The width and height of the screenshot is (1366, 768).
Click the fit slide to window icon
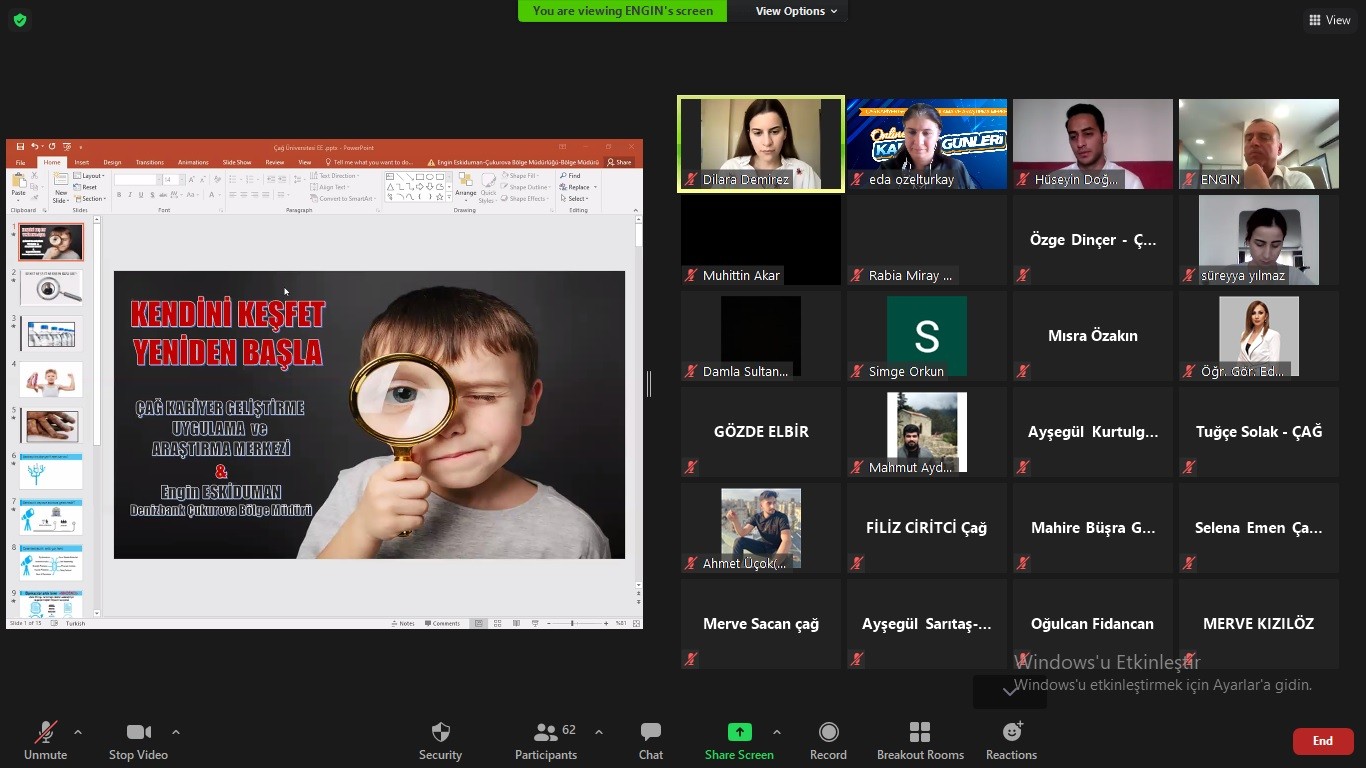click(x=636, y=623)
